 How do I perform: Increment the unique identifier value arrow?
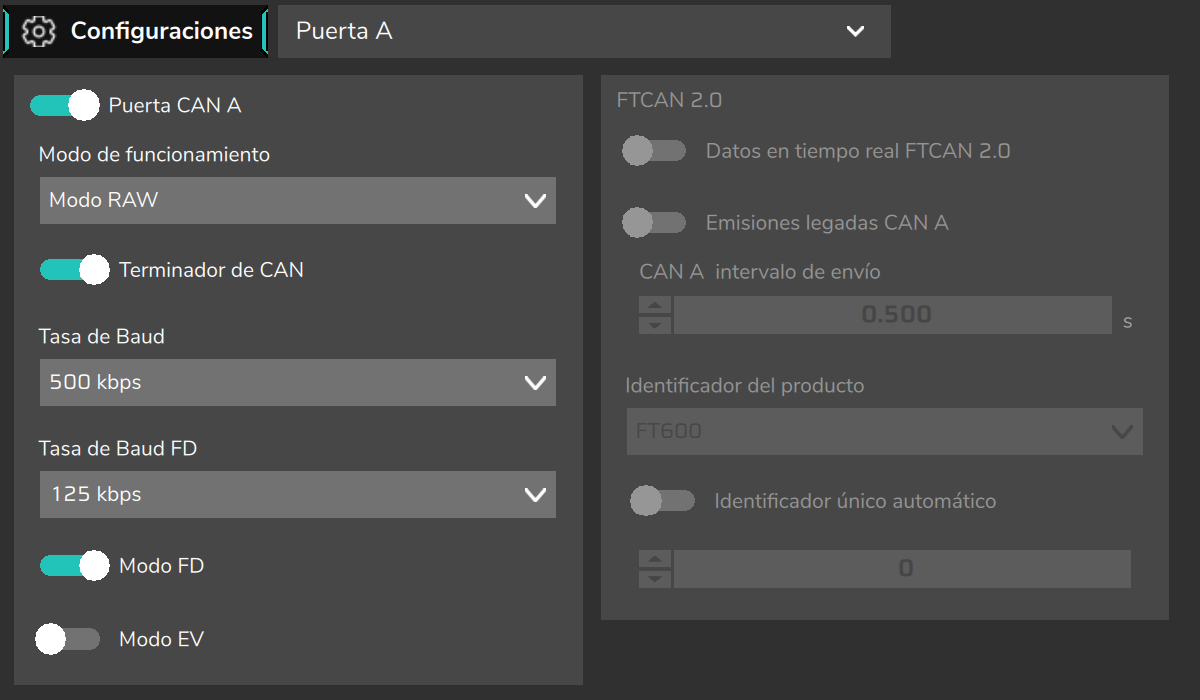pos(655,559)
